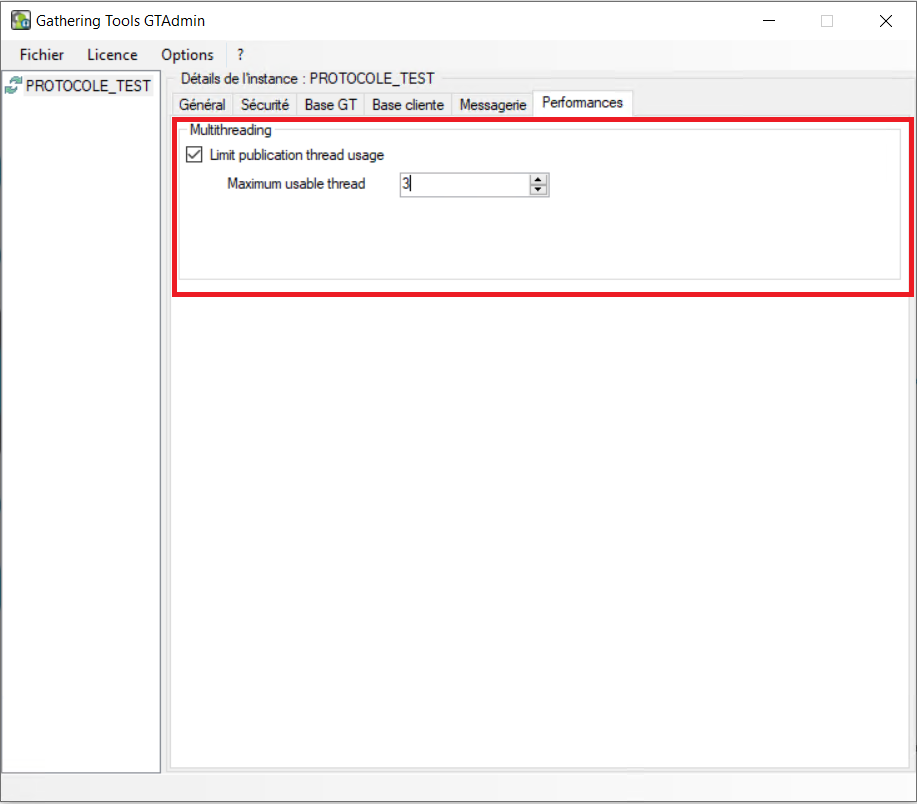Open the ? help menu
This screenshot has height=804, width=917.
(240, 55)
